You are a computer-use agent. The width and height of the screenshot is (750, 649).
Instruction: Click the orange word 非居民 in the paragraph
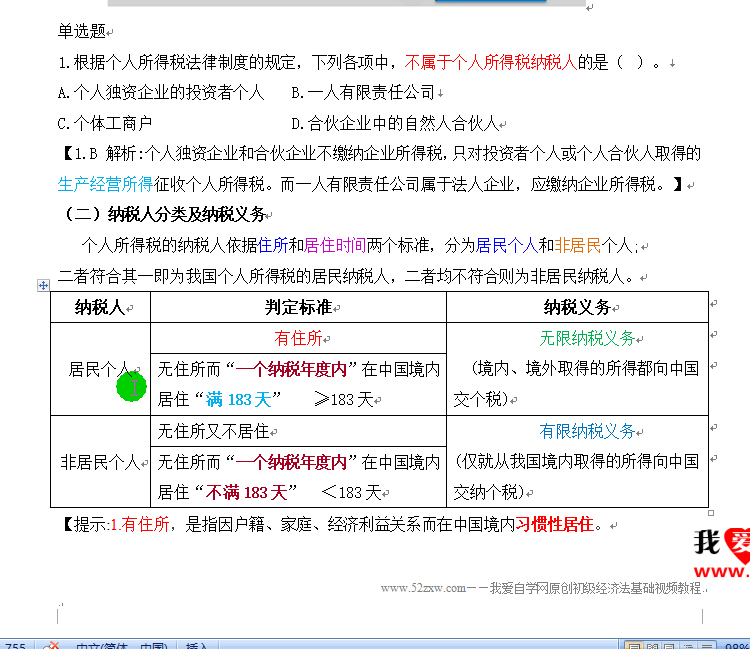pyautogui.click(x=578, y=245)
